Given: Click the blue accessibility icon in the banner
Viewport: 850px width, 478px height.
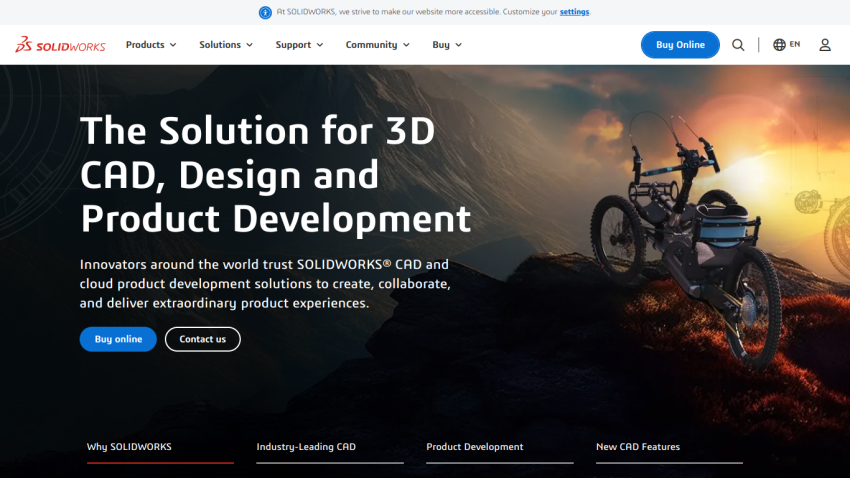Looking at the screenshot, I should [265, 12].
